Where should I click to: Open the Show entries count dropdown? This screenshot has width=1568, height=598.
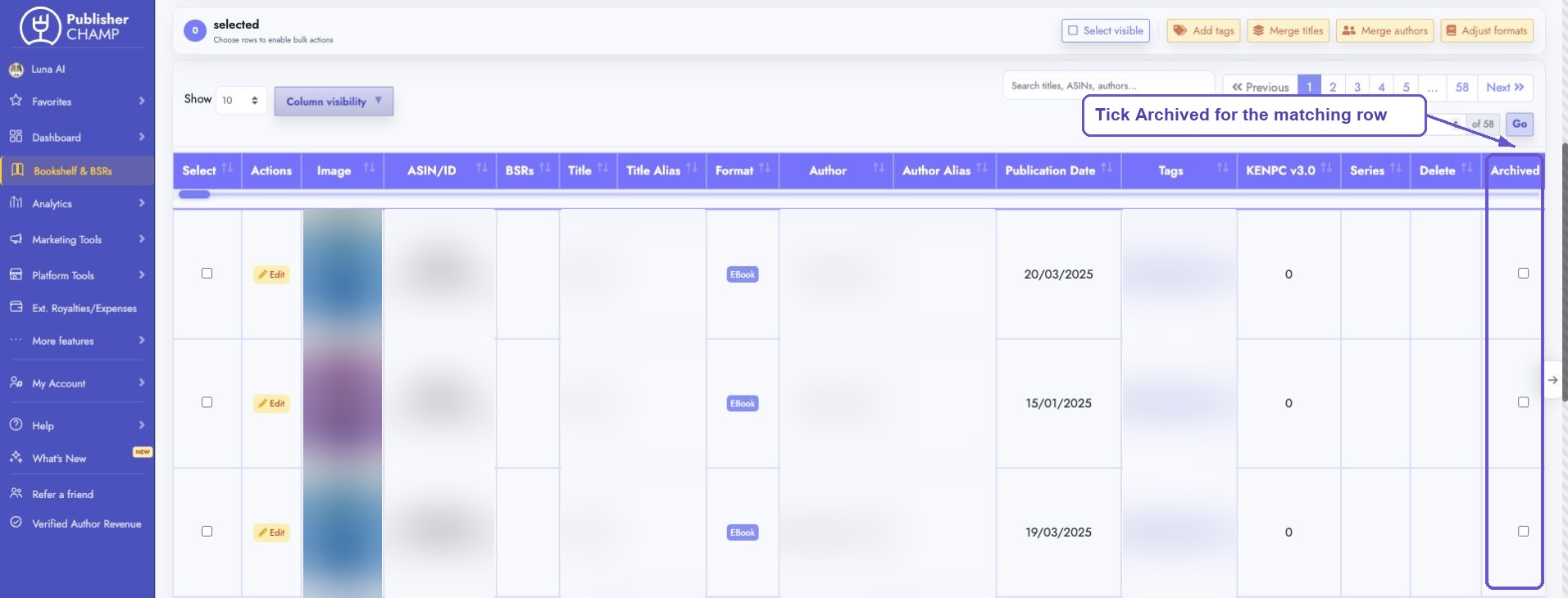[x=241, y=101]
